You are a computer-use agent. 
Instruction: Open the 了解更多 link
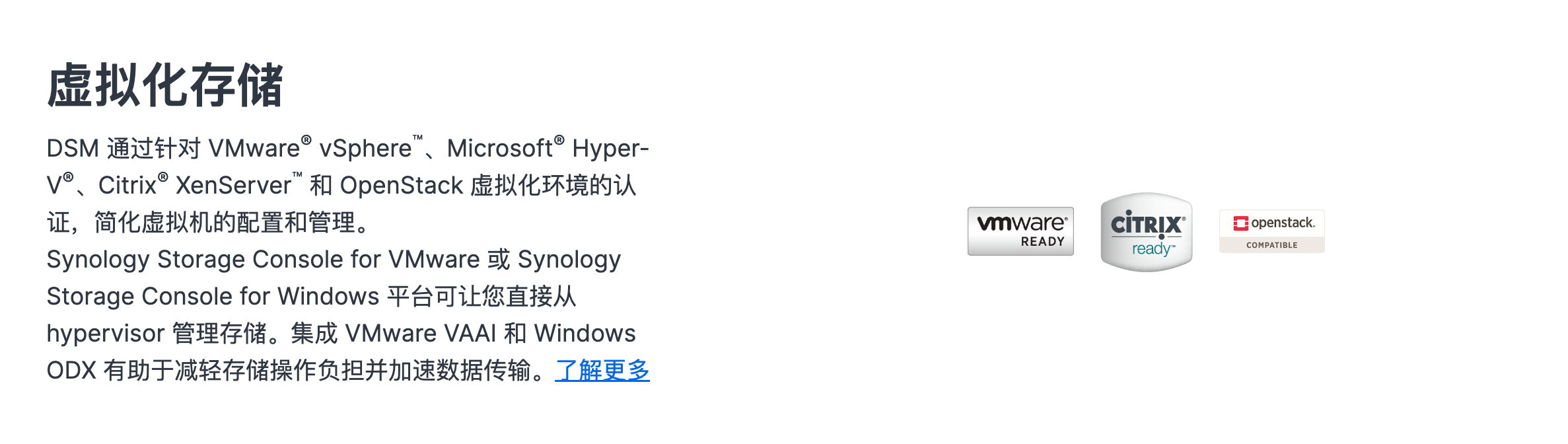[602, 370]
